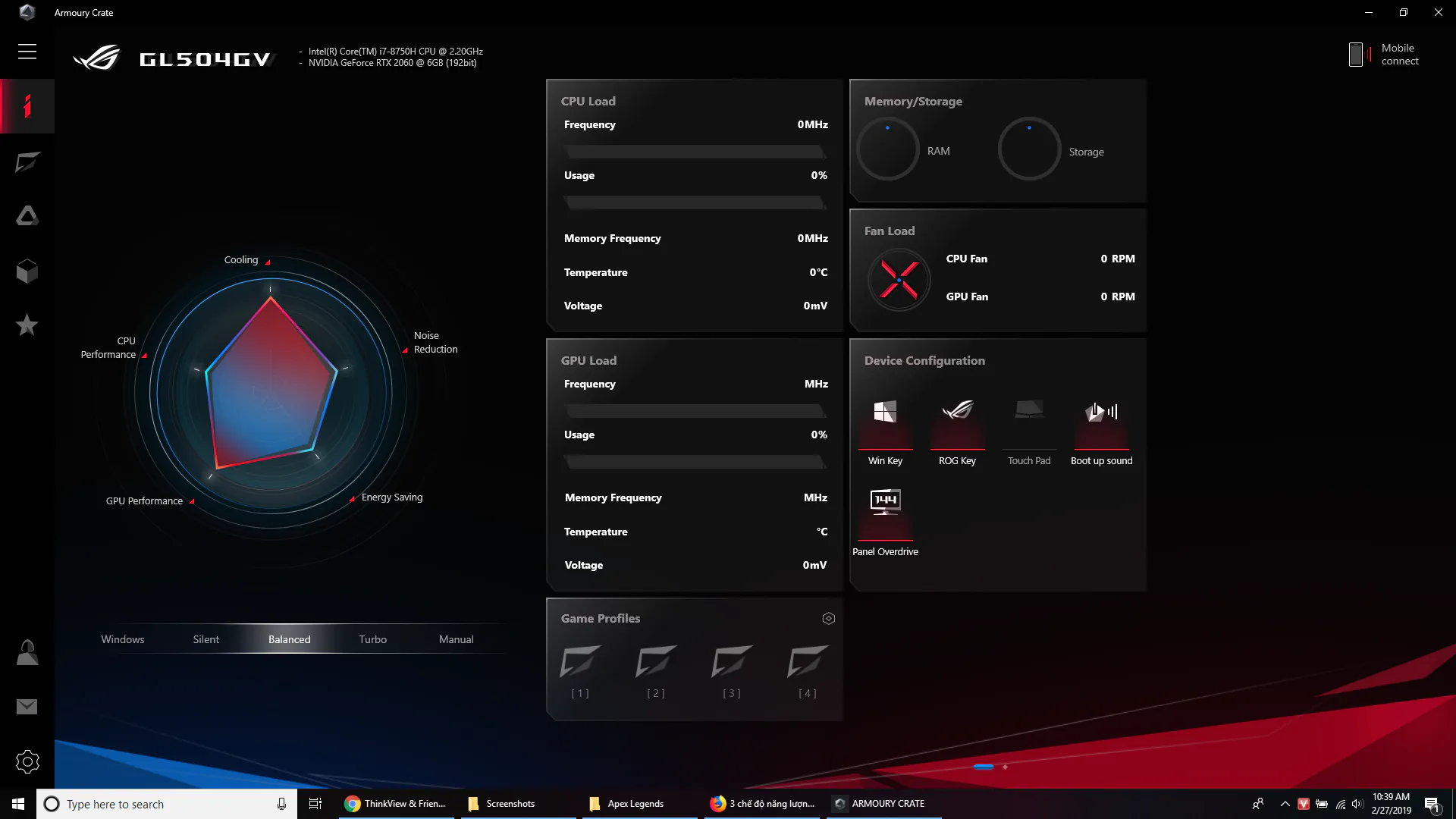Toggle the Win Key setting

885,432
